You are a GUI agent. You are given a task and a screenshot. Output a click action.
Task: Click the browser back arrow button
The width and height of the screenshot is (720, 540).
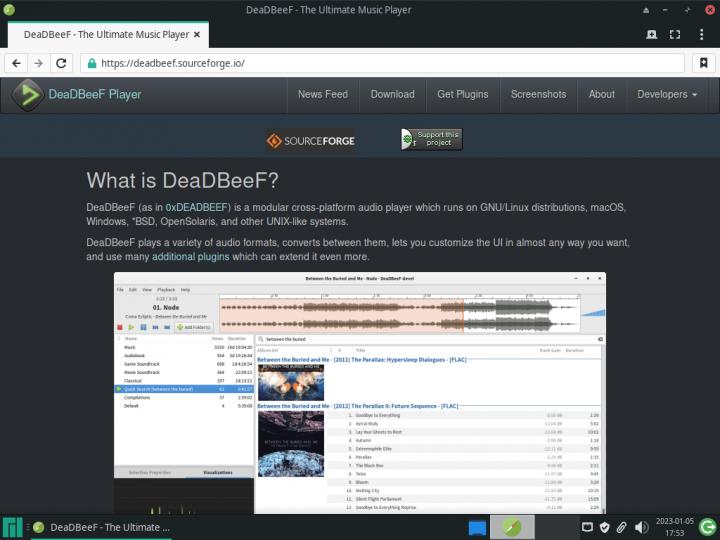(17, 62)
